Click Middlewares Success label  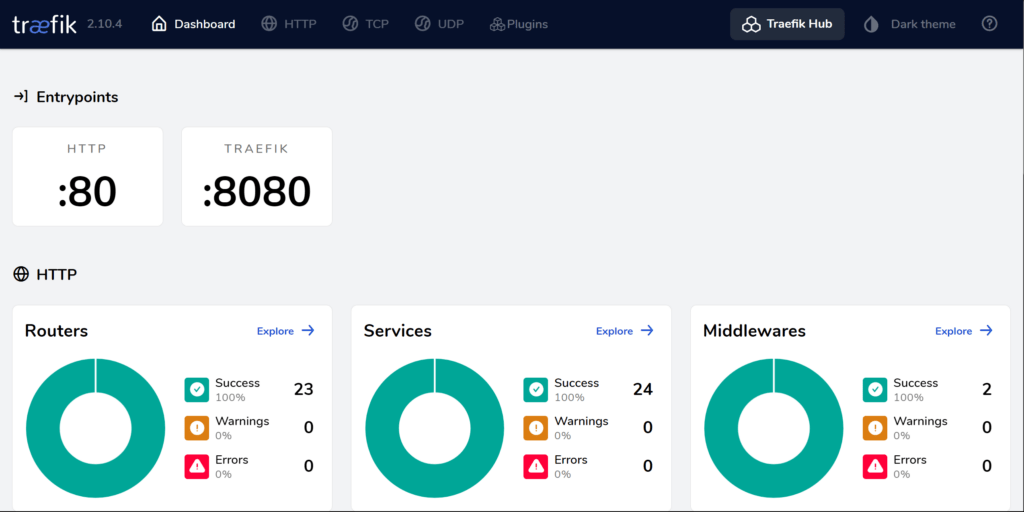pos(916,383)
